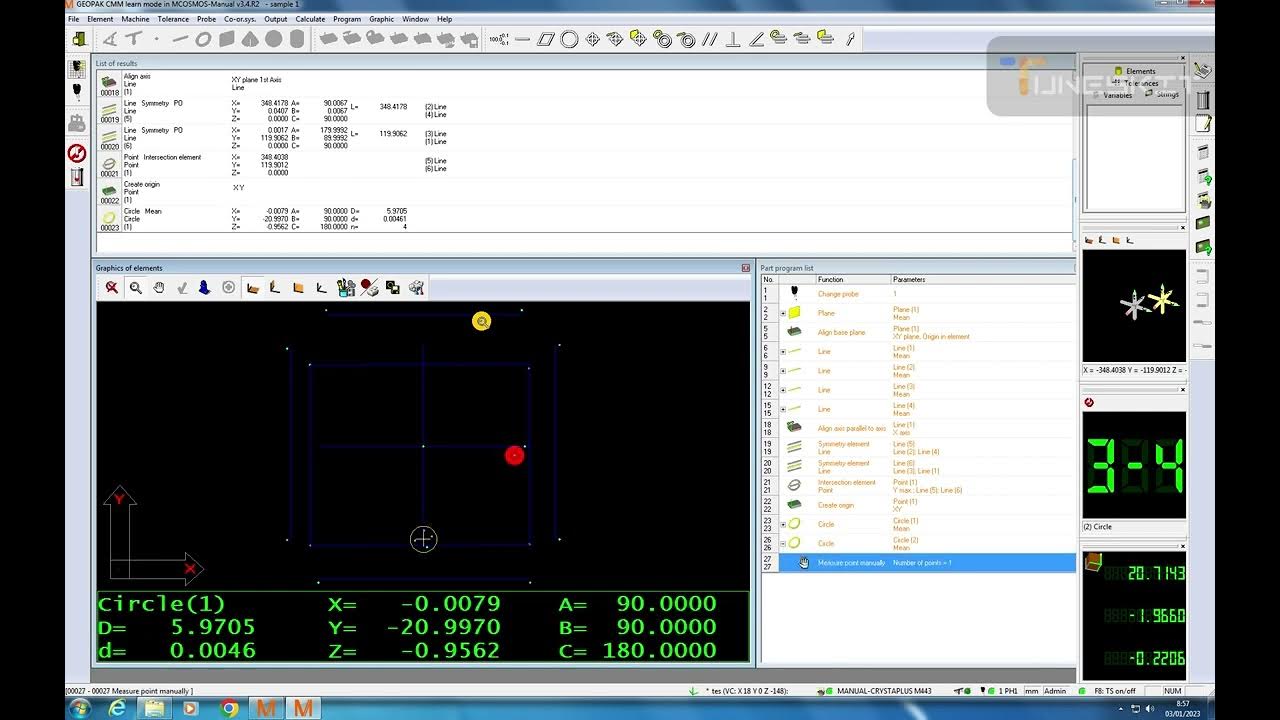
Task: Click the Function column header
Action: click(x=853, y=280)
